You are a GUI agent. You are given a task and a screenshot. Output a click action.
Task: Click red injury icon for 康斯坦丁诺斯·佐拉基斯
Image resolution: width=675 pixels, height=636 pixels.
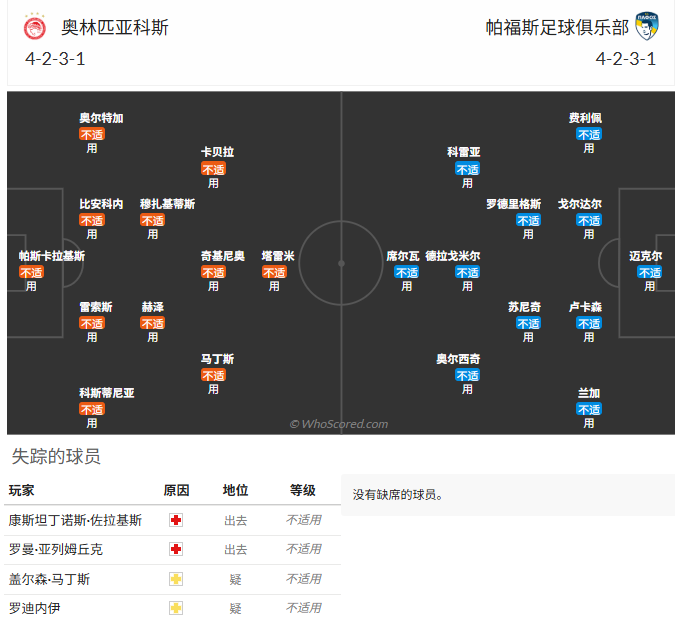click(x=176, y=520)
